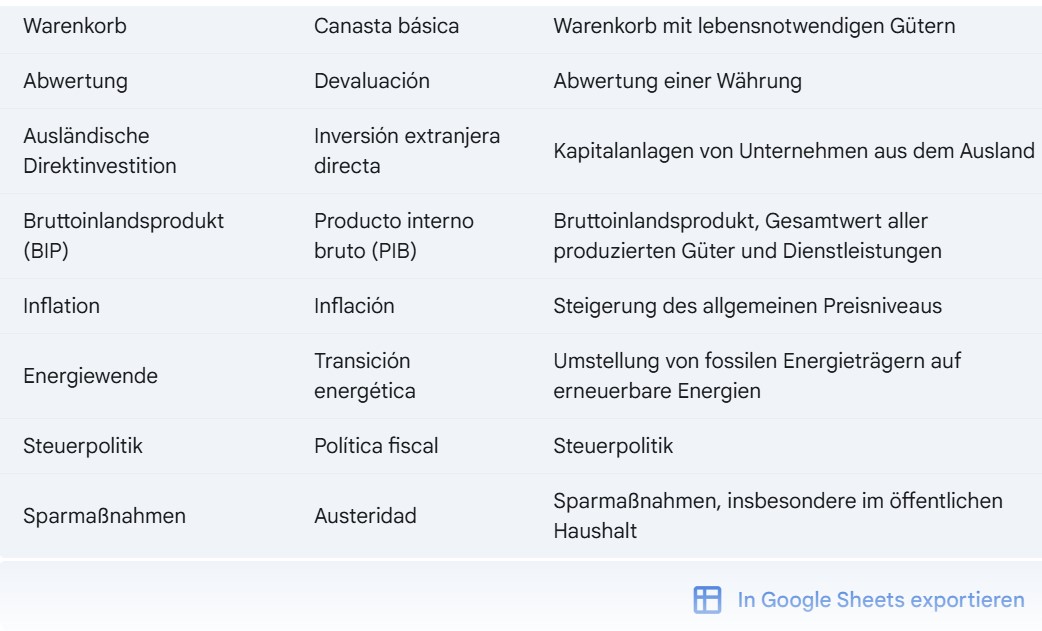Select the 'Abwertung' term cell
Viewport: 1042px width, 631px height.
75,81
